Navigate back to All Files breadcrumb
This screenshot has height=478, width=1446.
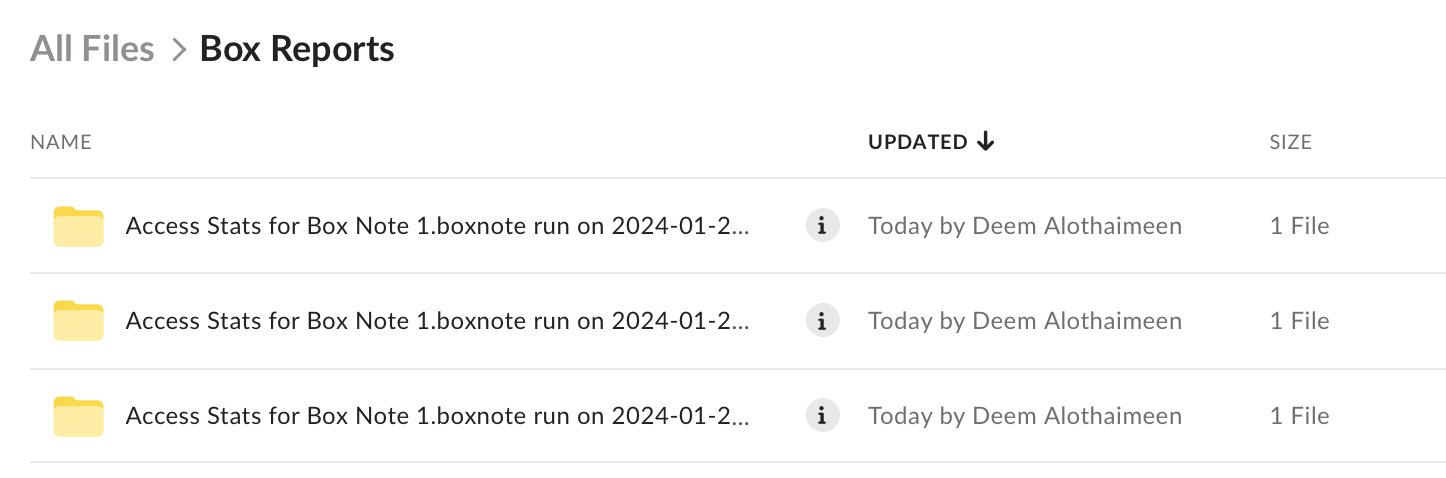point(92,48)
